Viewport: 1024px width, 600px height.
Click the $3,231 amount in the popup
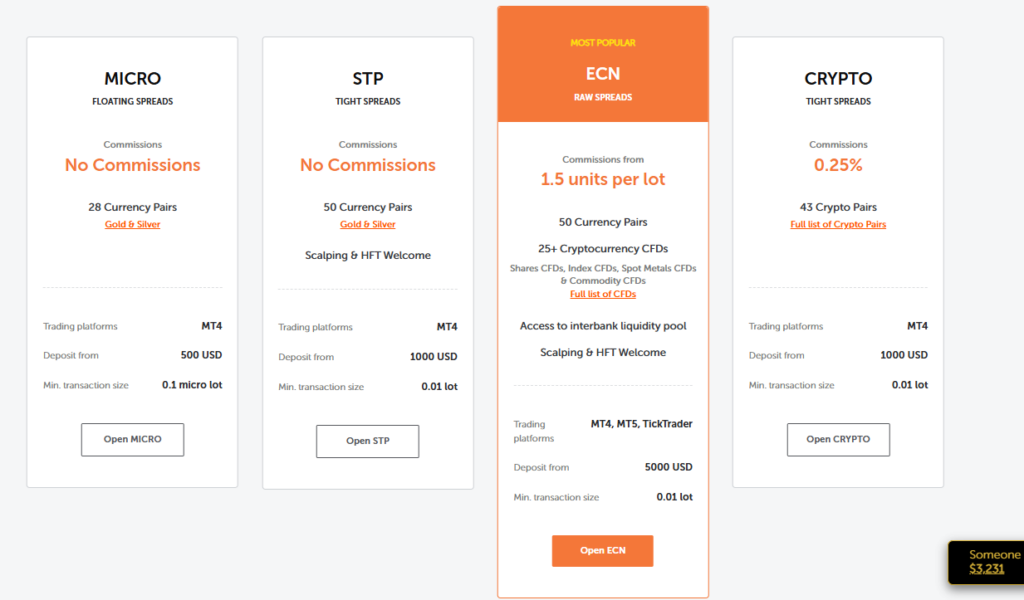(987, 569)
